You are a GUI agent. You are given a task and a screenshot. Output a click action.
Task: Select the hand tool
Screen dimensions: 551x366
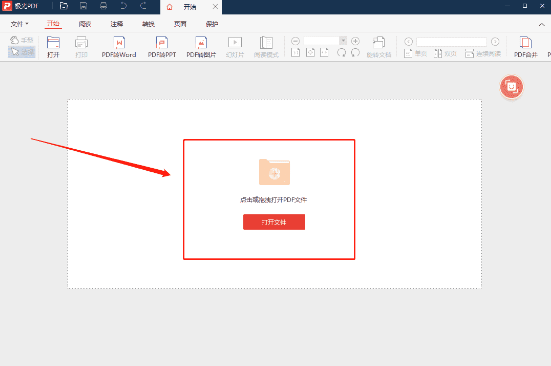pyautogui.click(x=21, y=40)
